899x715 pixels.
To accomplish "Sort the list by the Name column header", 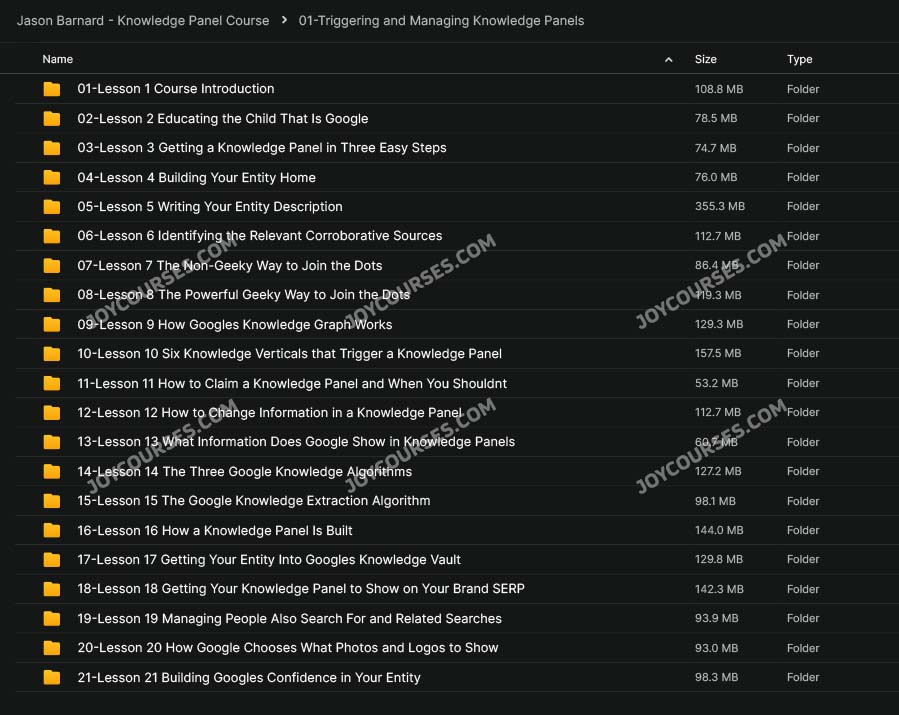I will click(x=57, y=59).
